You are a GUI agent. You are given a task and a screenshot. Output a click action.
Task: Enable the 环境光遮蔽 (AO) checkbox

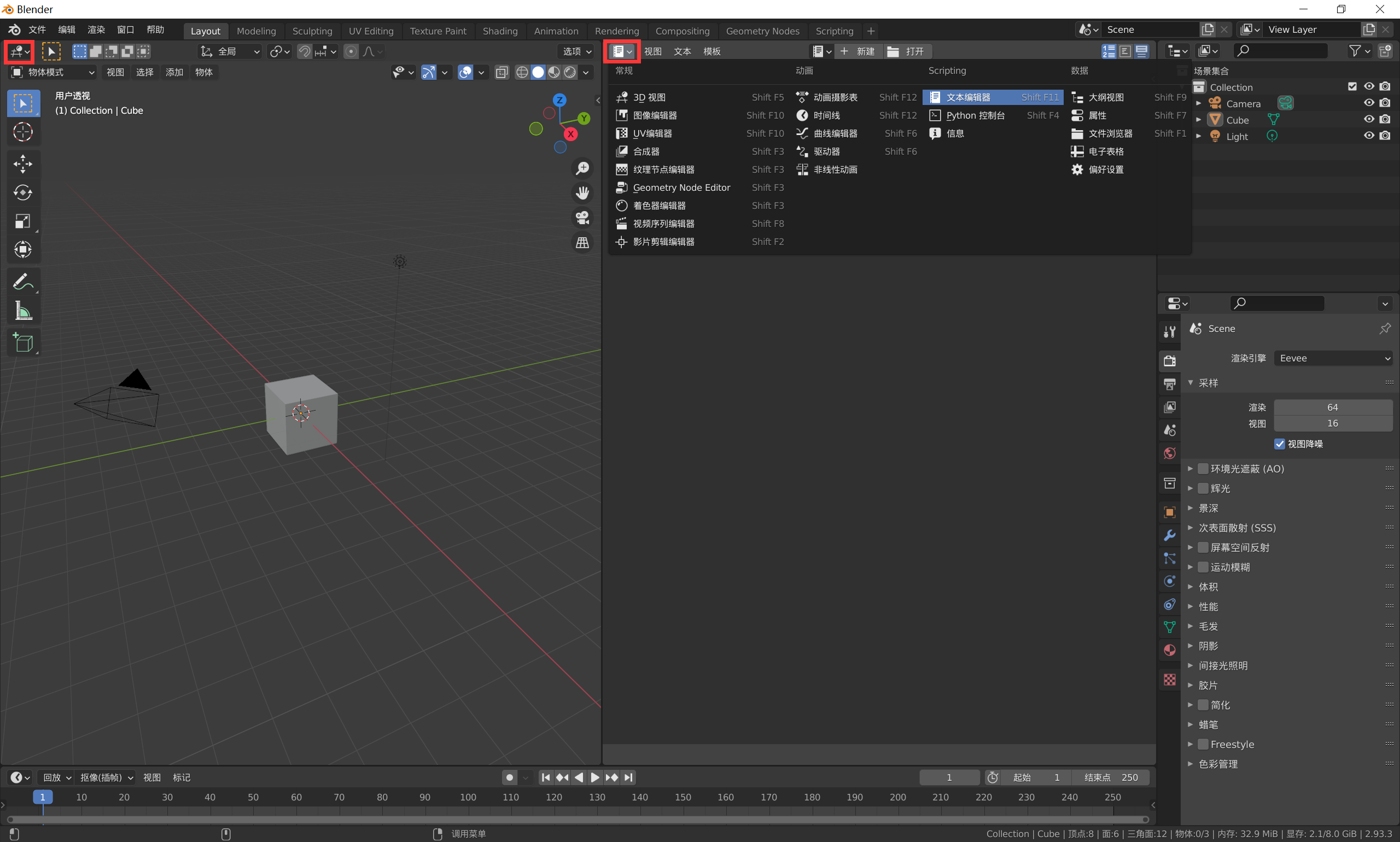click(x=1203, y=469)
